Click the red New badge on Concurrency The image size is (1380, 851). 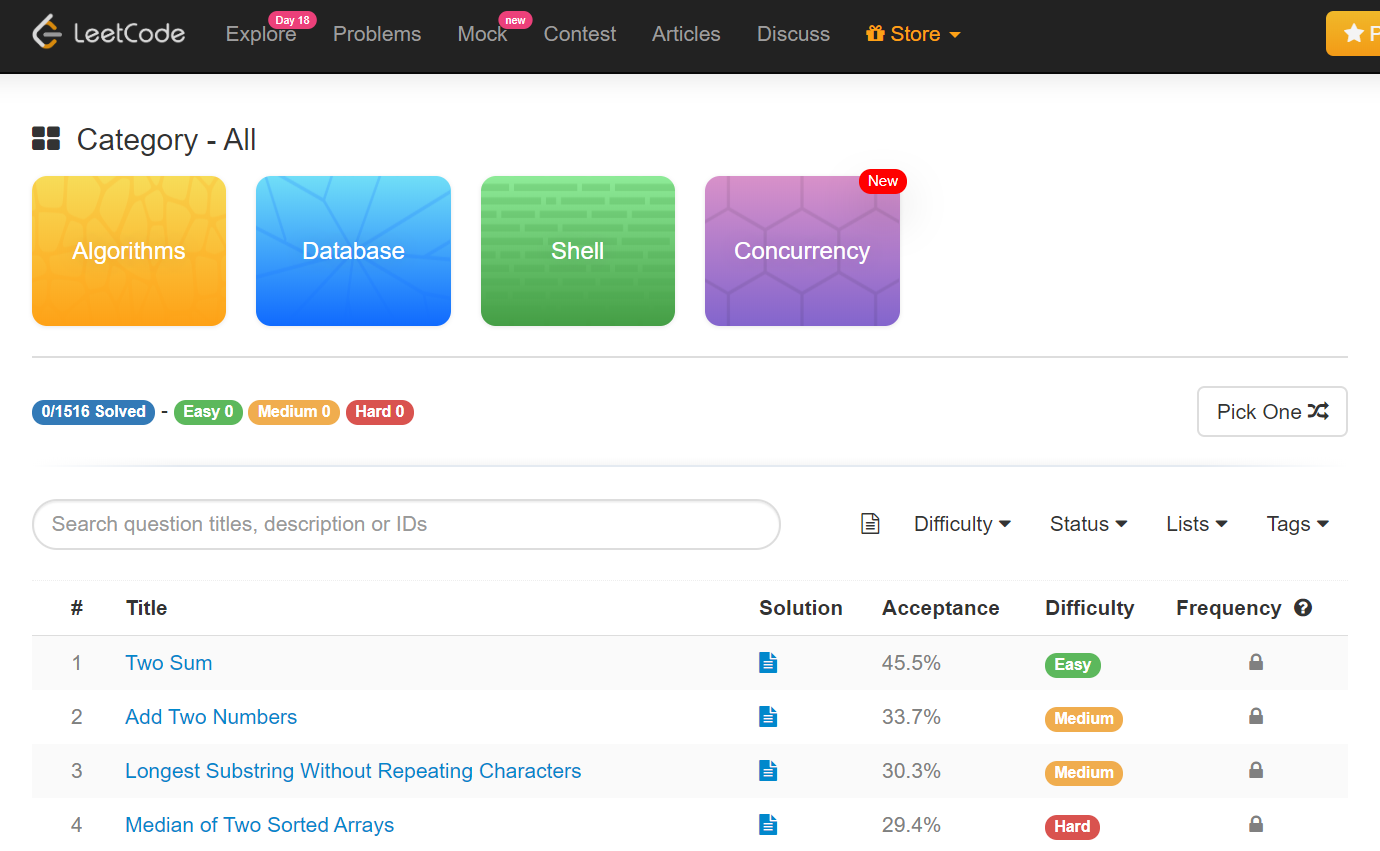(883, 181)
